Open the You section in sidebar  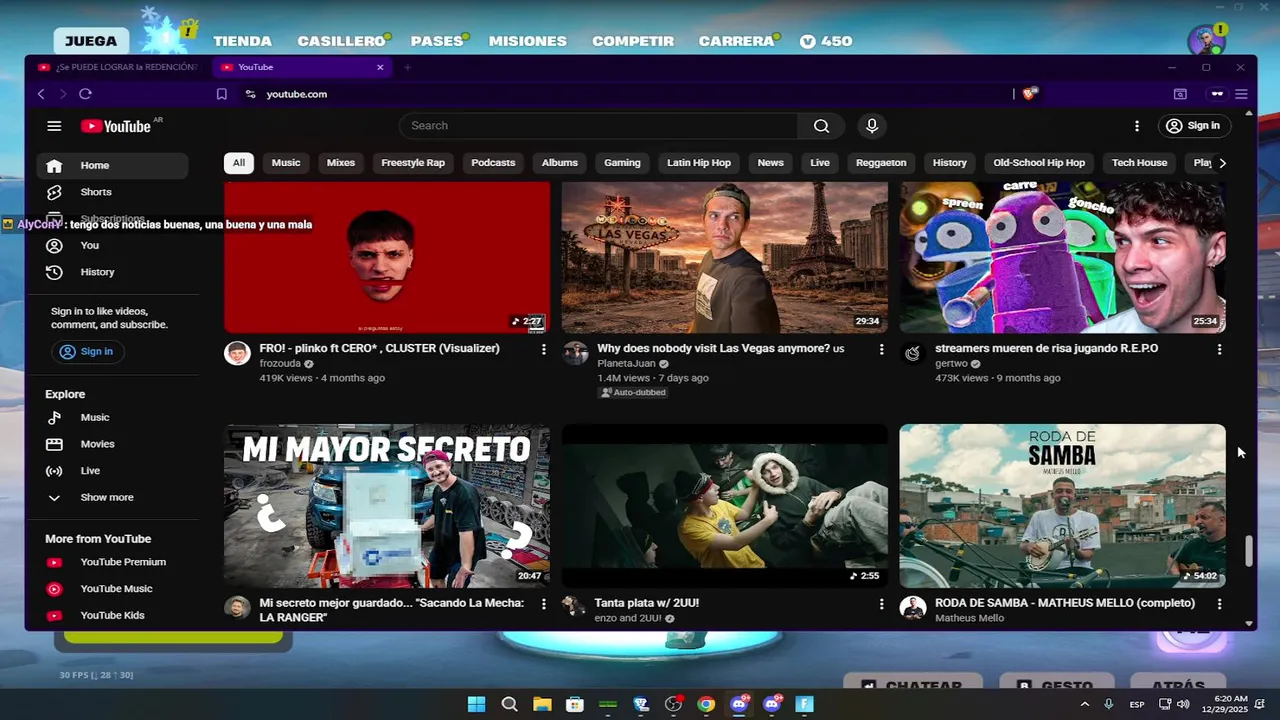pyautogui.click(x=112, y=245)
